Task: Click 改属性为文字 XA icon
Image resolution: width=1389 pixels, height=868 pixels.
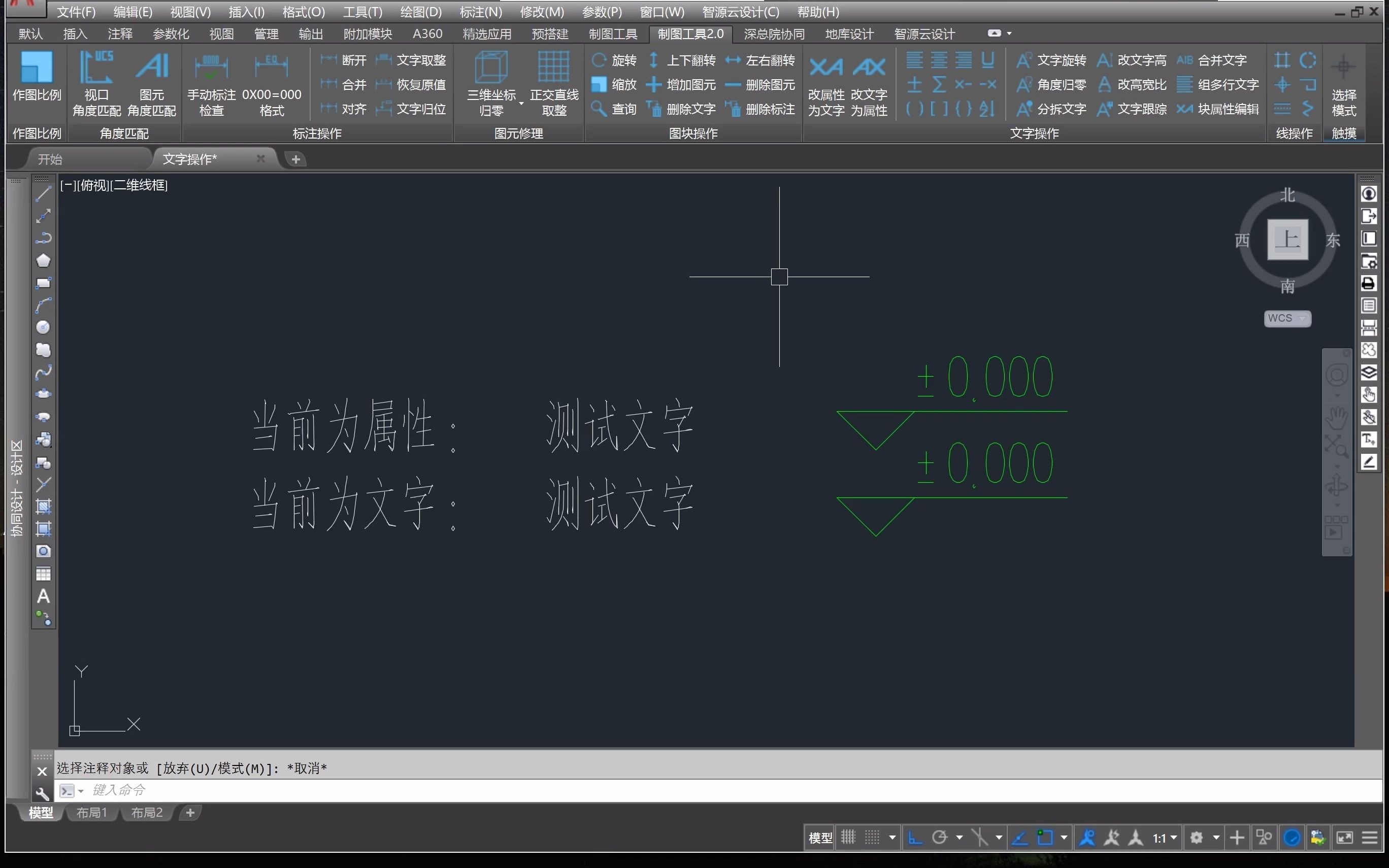Action: [825, 67]
